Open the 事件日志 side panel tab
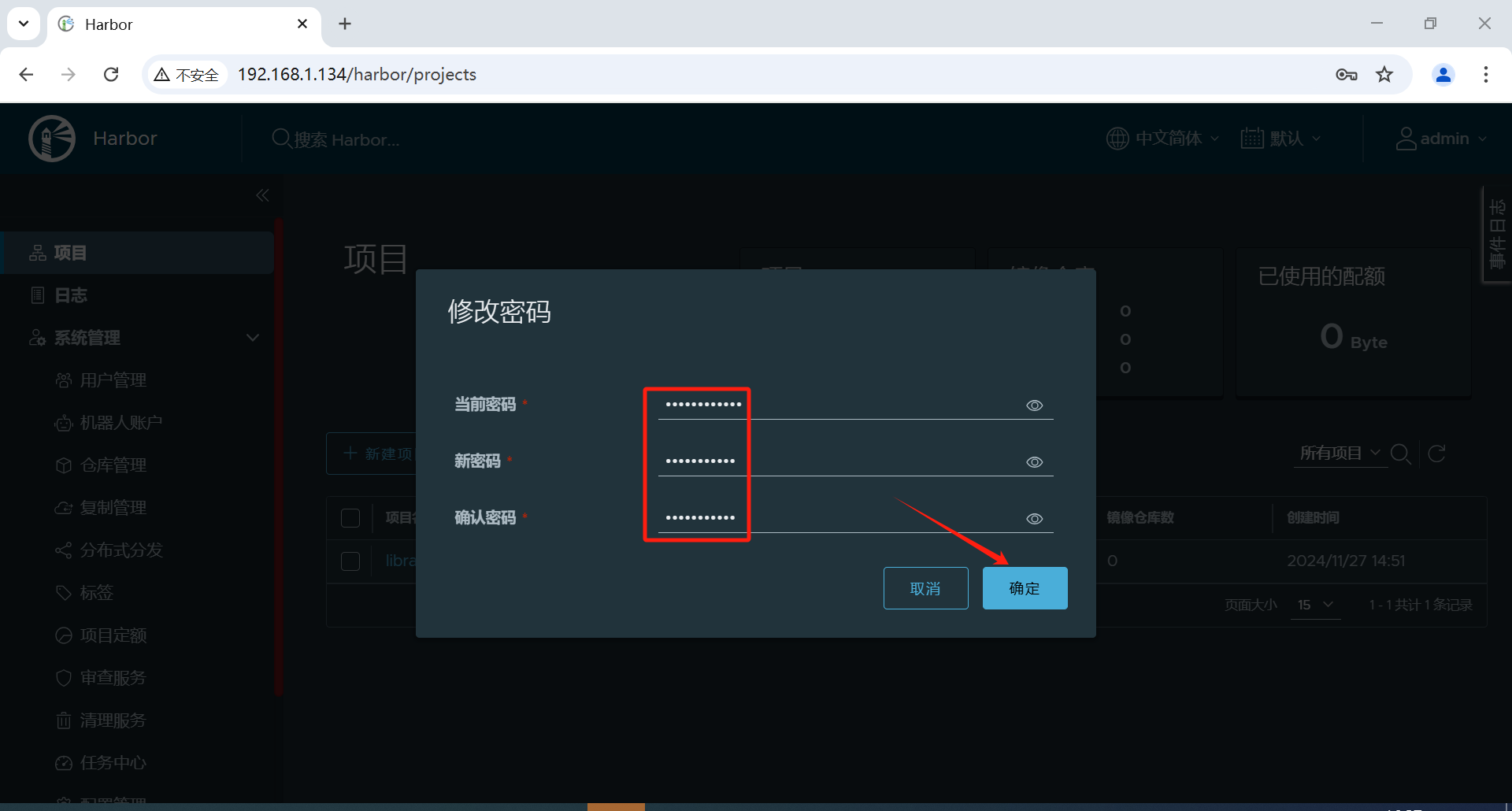This screenshot has width=1512, height=811. point(1497,235)
